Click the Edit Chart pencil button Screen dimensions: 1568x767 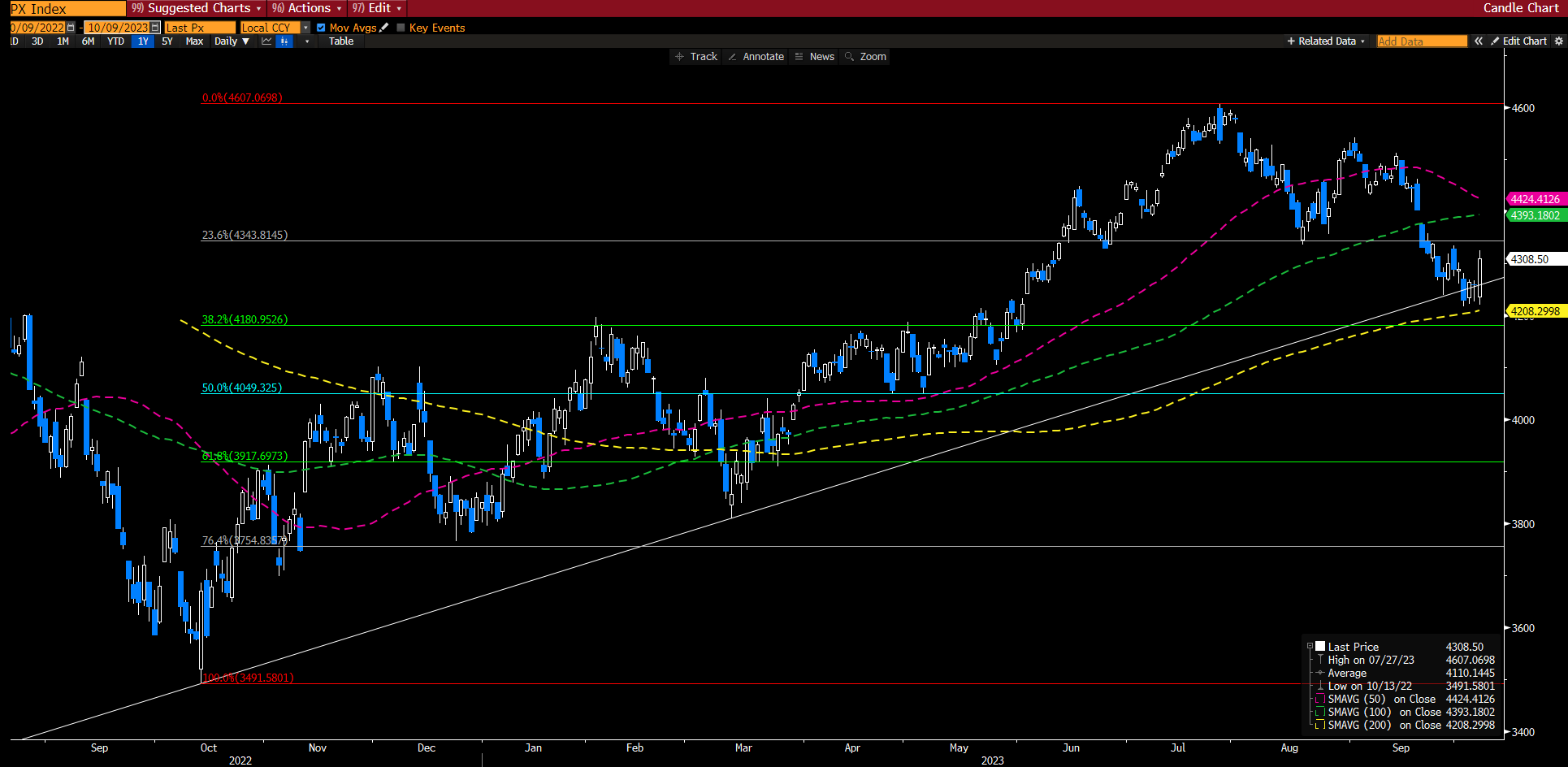point(1519,41)
